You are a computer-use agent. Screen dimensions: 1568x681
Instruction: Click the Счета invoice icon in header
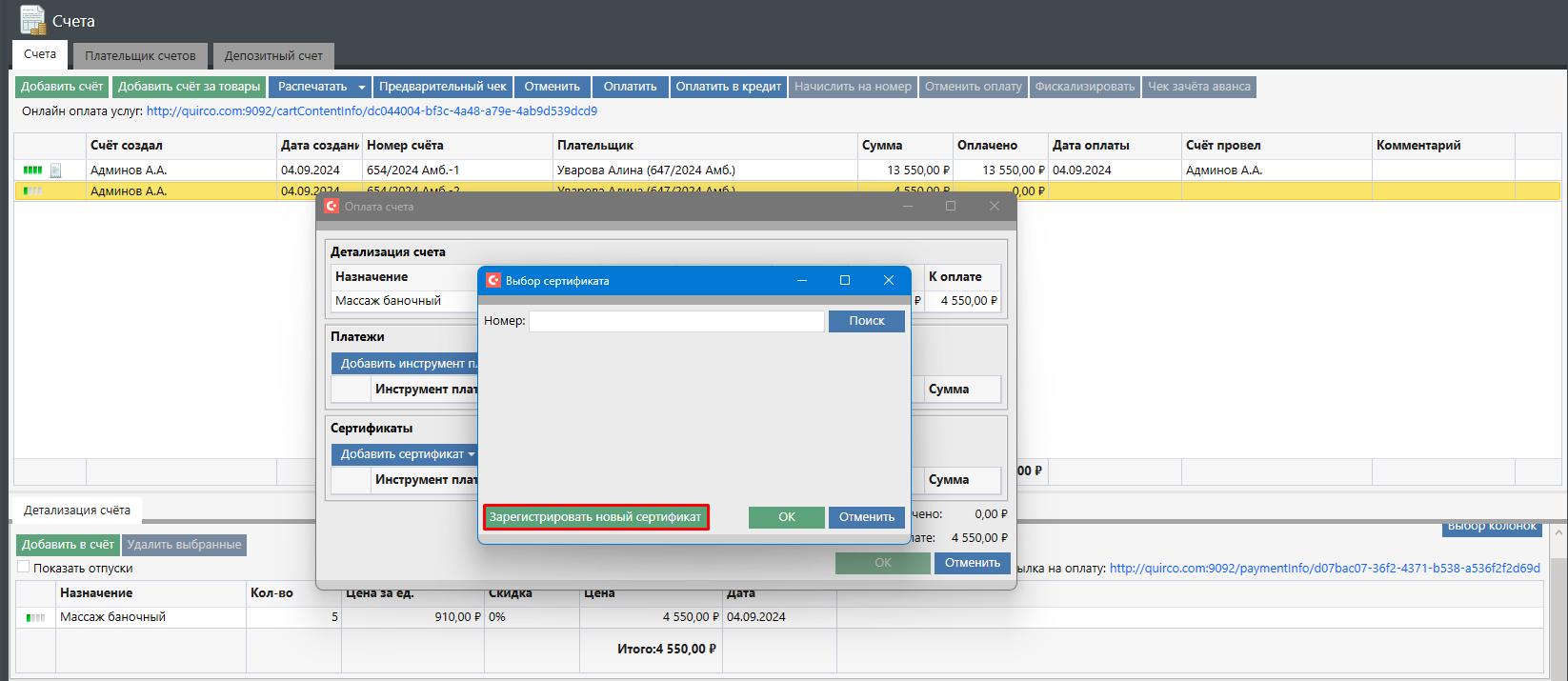[x=32, y=20]
